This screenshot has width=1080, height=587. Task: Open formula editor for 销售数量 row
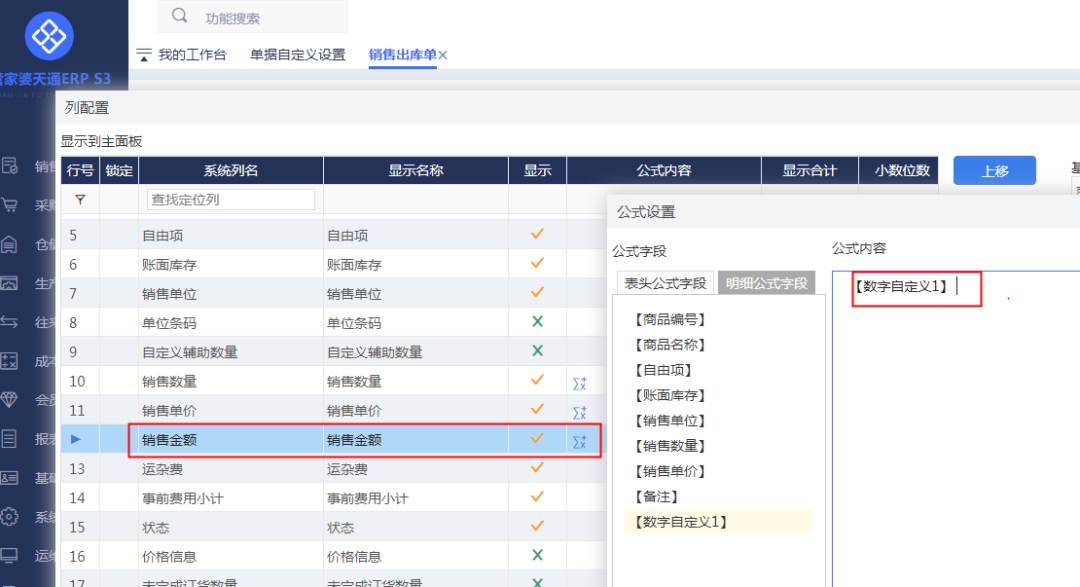(579, 382)
